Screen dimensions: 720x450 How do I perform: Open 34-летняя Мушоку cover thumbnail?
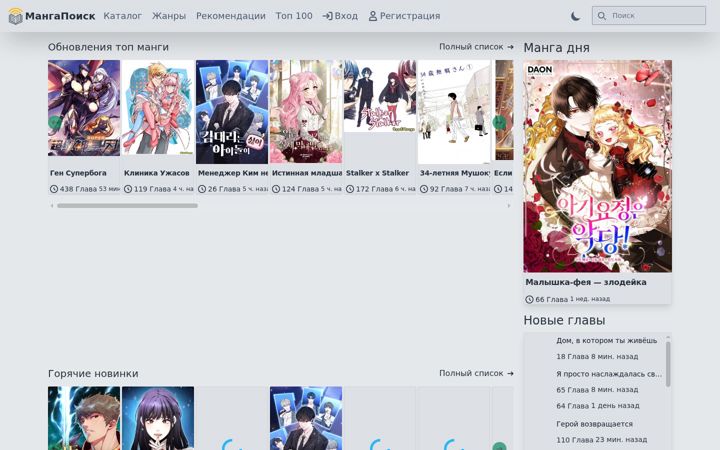pos(454,112)
